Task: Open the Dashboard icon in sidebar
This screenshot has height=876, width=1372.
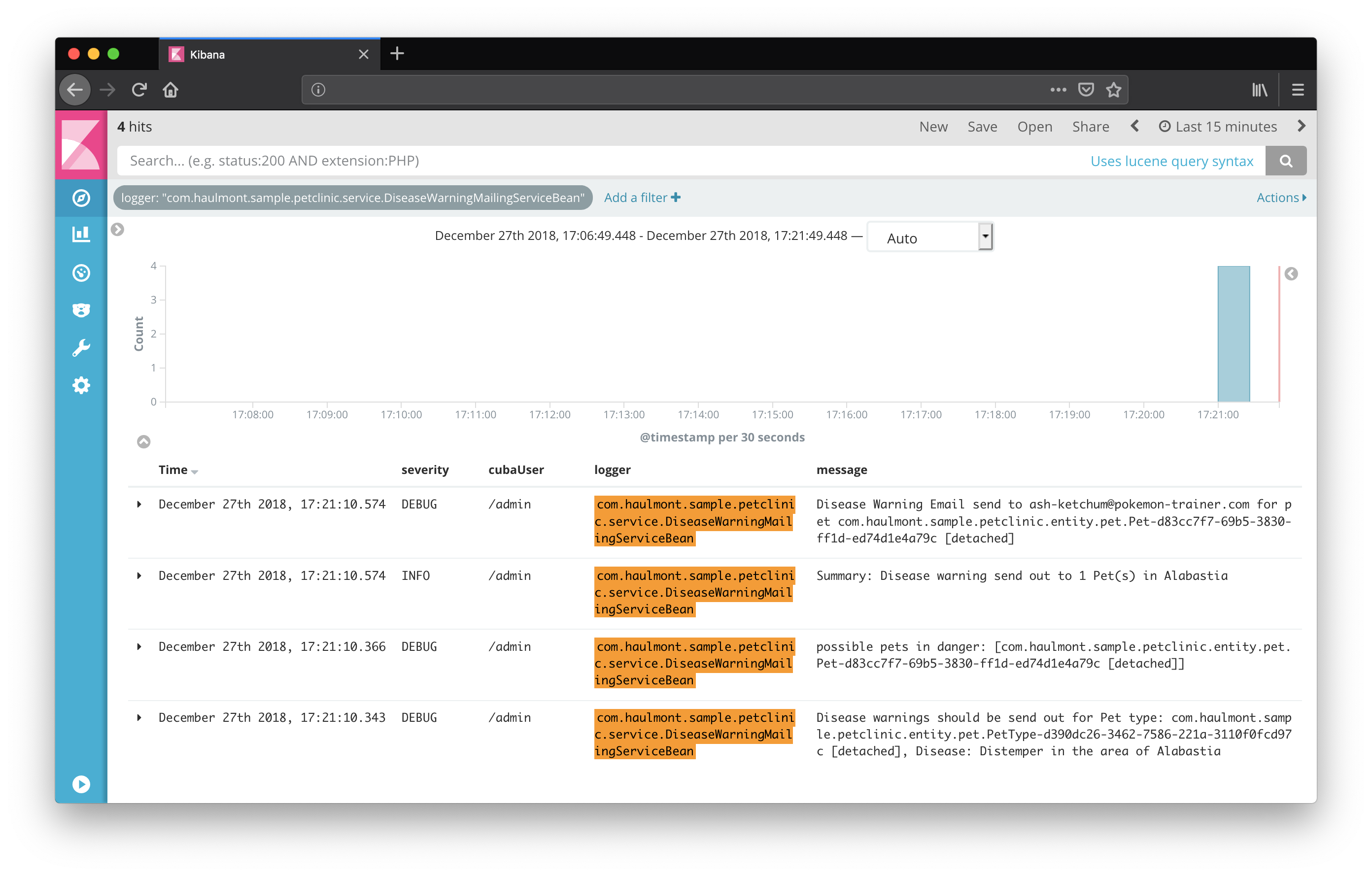Action: (x=81, y=273)
